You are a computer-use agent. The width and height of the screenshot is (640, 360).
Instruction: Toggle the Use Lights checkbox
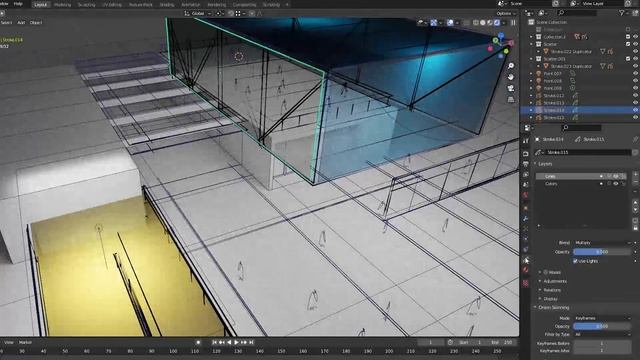click(x=576, y=261)
